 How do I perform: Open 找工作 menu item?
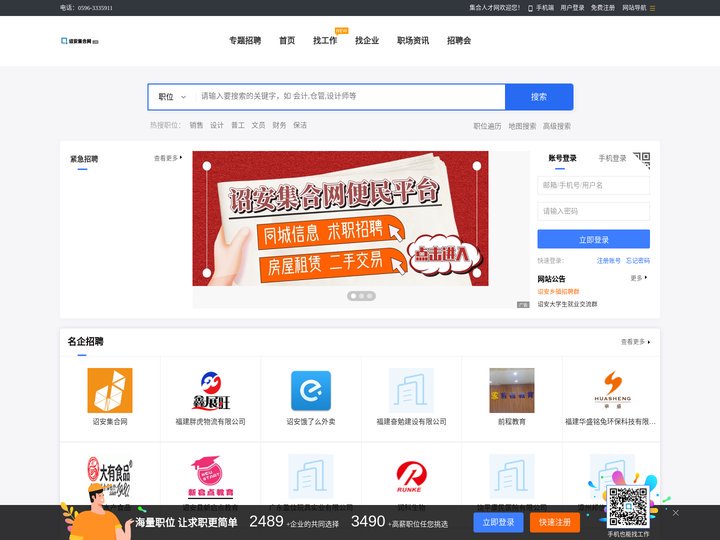(x=325, y=40)
